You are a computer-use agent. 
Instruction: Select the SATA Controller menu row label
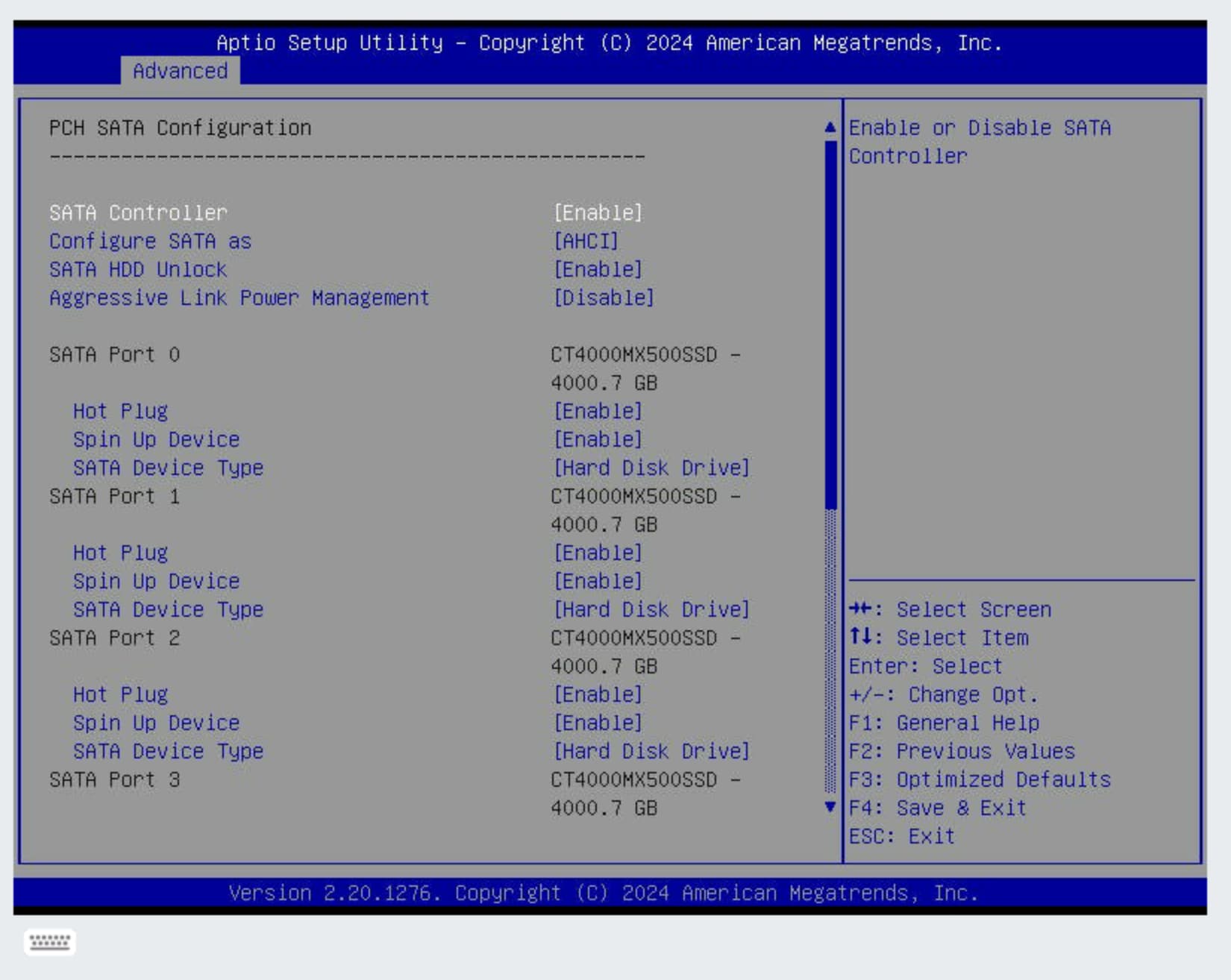138,213
